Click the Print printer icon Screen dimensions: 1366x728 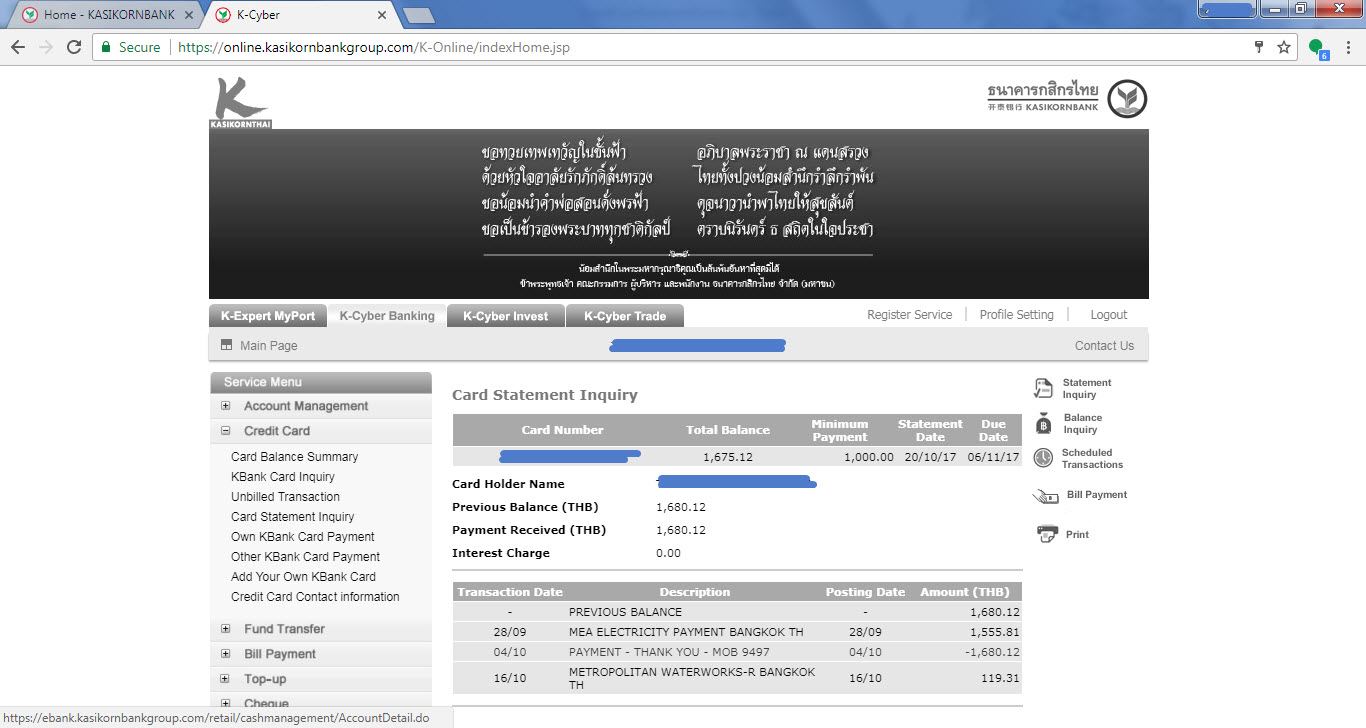1047,534
